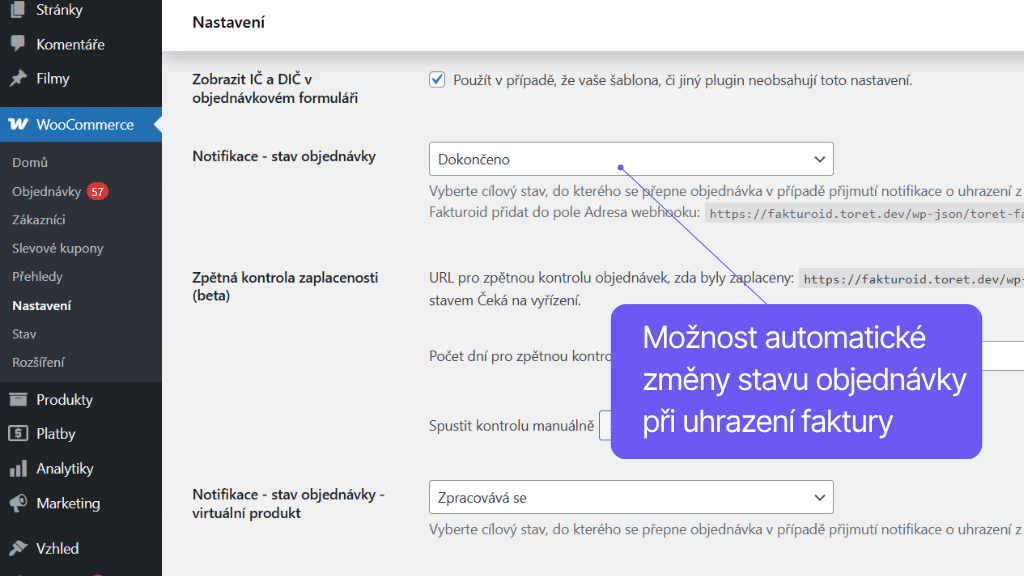Select Přehledy in WooCommerce submenu
The width and height of the screenshot is (1024, 576).
pos(37,277)
